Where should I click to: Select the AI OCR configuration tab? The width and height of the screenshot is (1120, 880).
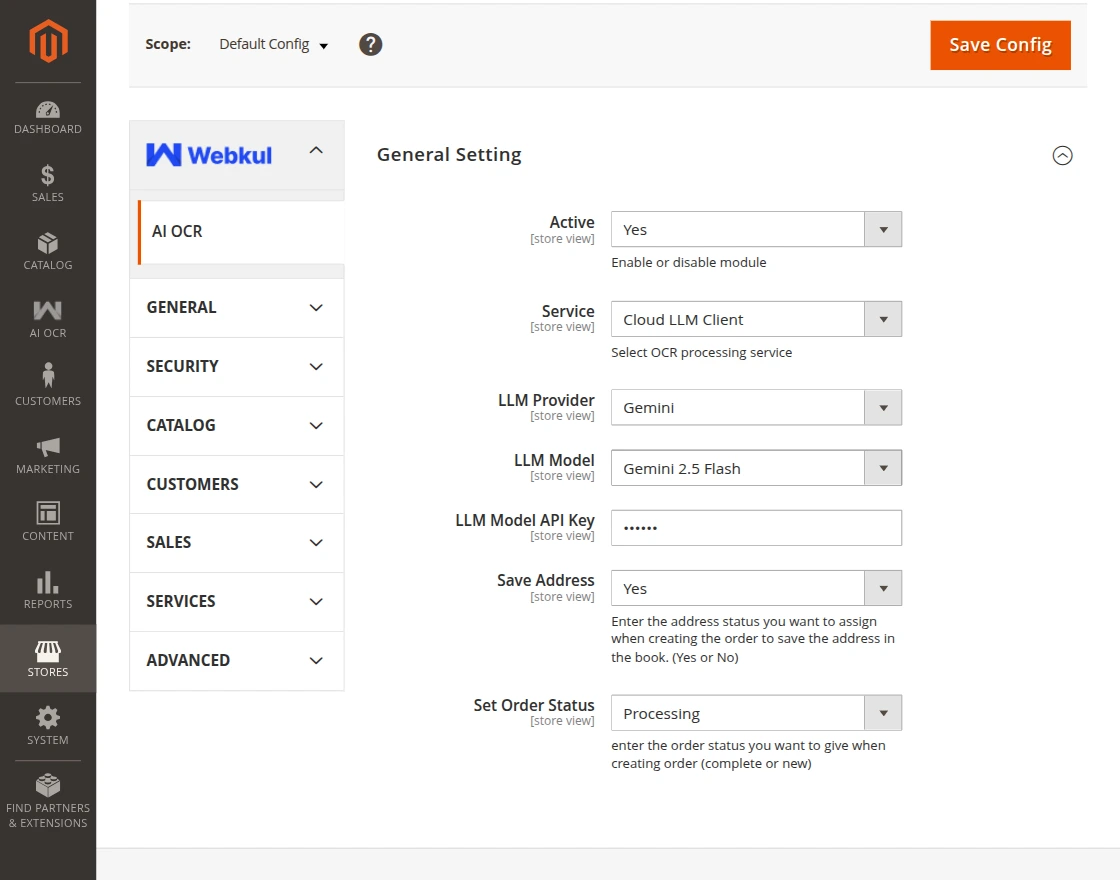tap(177, 231)
